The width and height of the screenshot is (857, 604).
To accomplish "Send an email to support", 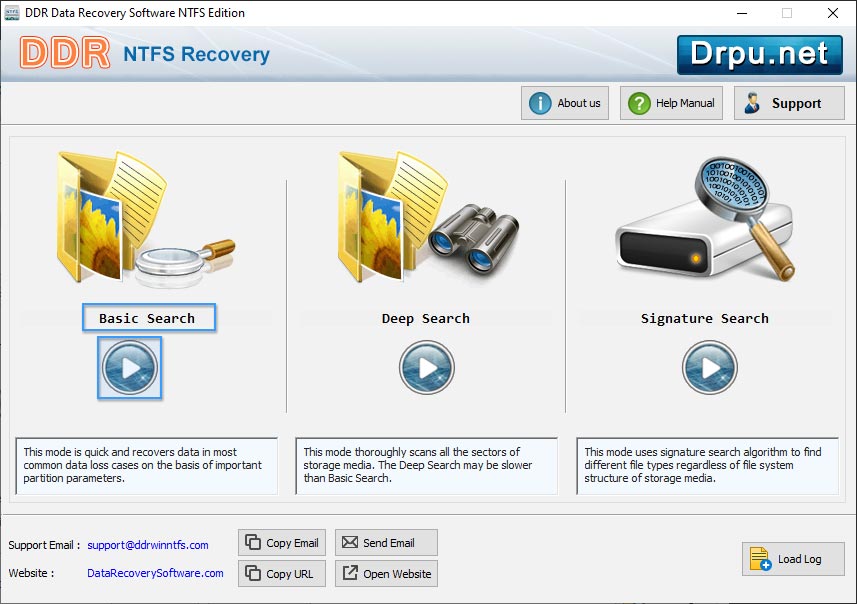I will click(386, 543).
